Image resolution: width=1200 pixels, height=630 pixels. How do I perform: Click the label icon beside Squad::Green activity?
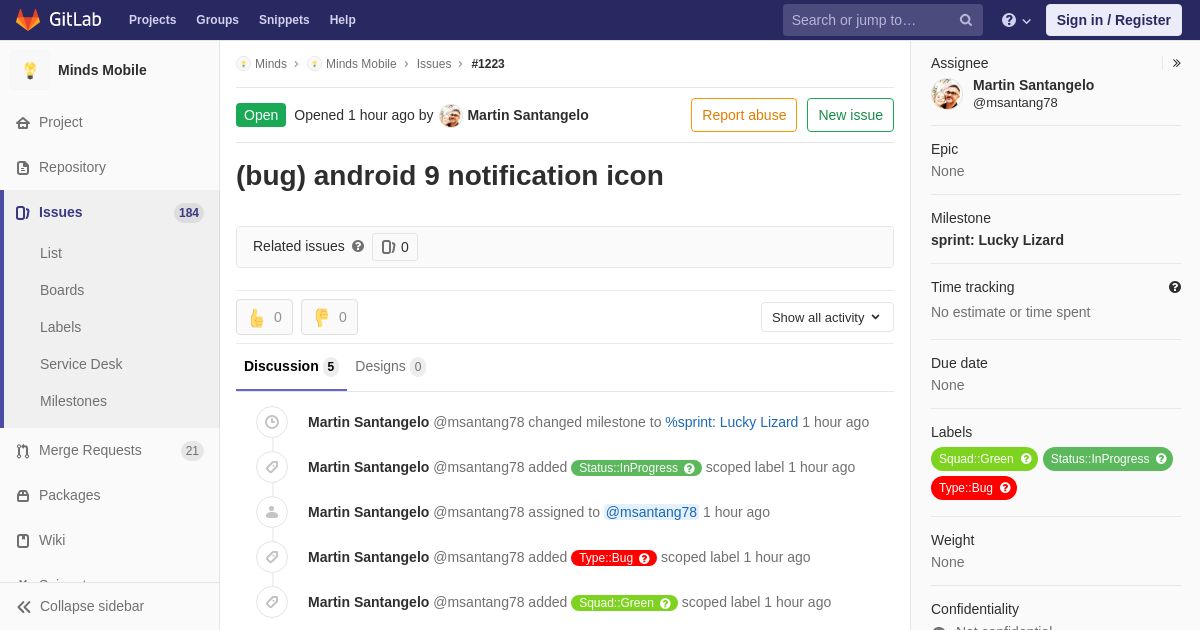(x=272, y=602)
